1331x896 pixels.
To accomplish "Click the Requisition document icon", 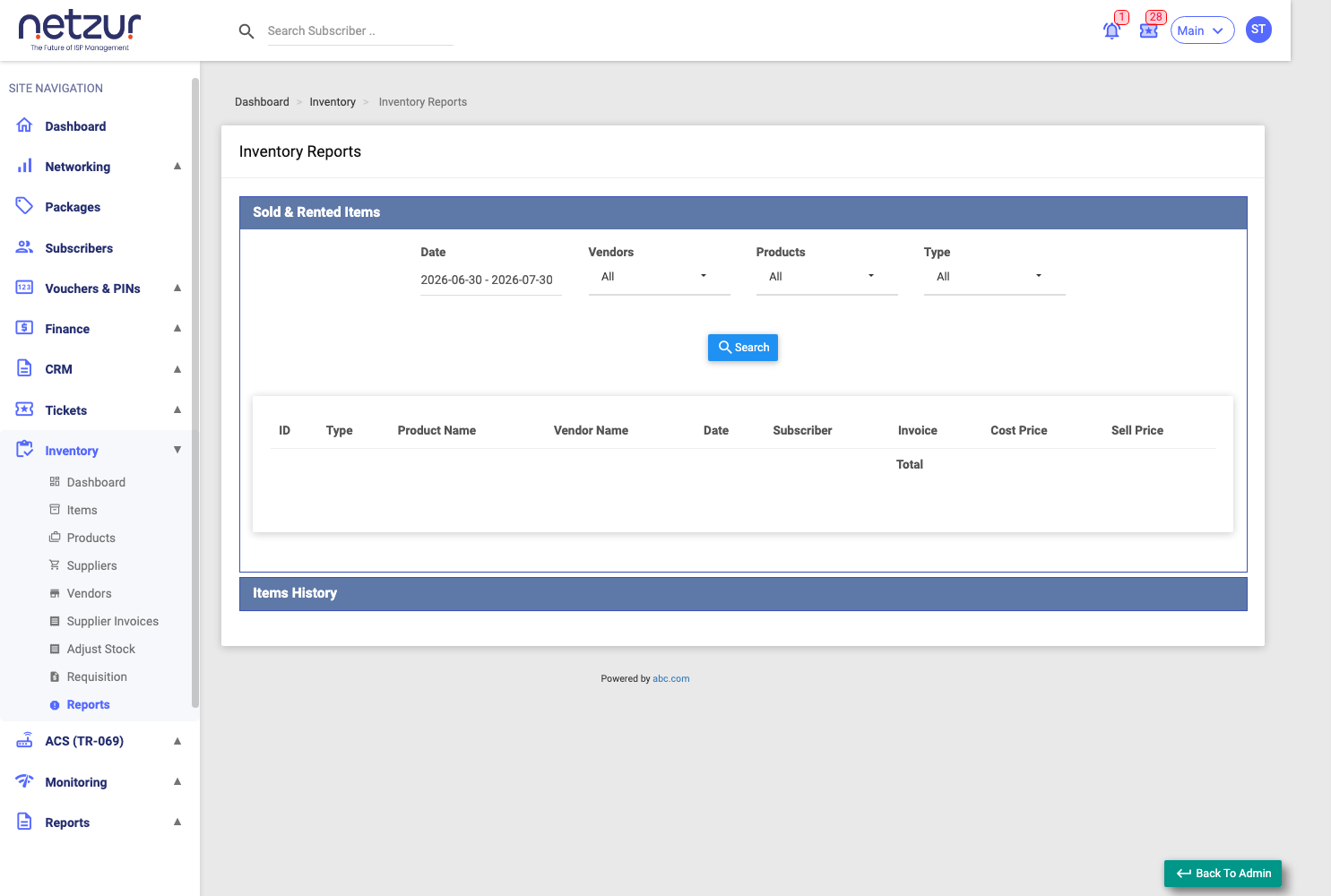I will click(x=55, y=676).
